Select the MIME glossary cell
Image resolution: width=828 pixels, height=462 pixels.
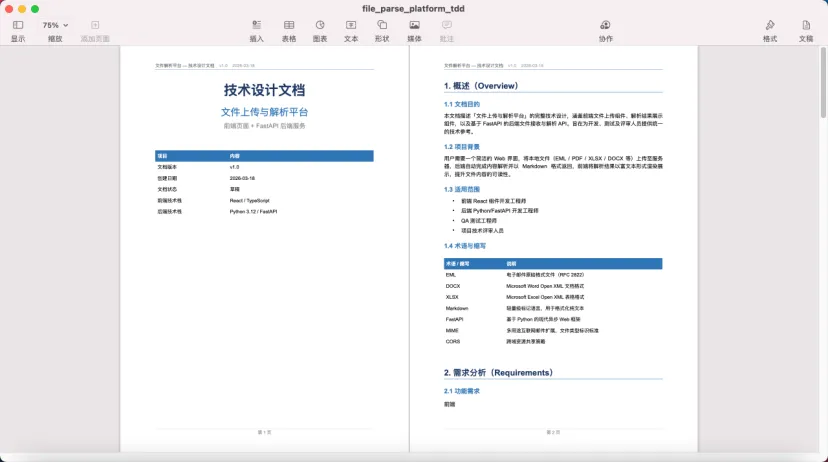(452, 331)
